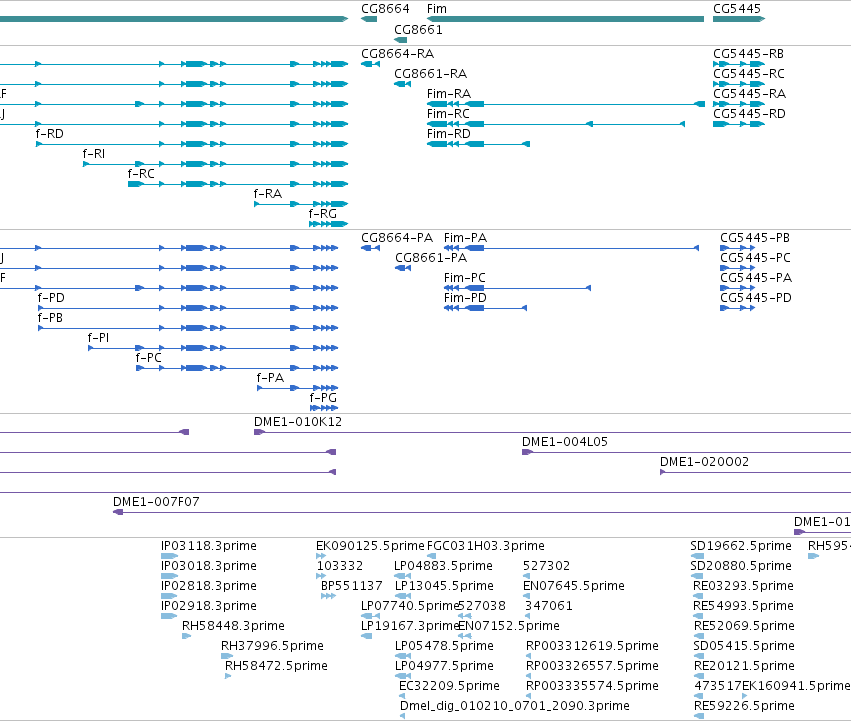Click the f-PC protein label

[x=149, y=358]
